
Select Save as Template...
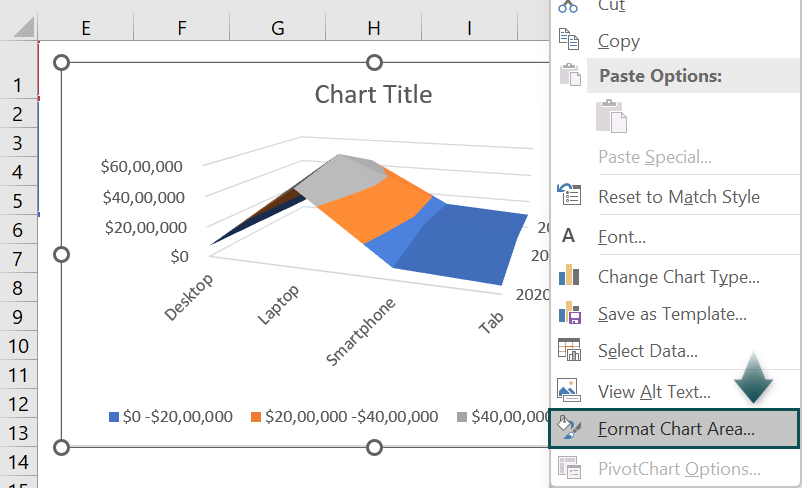click(672, 314)
